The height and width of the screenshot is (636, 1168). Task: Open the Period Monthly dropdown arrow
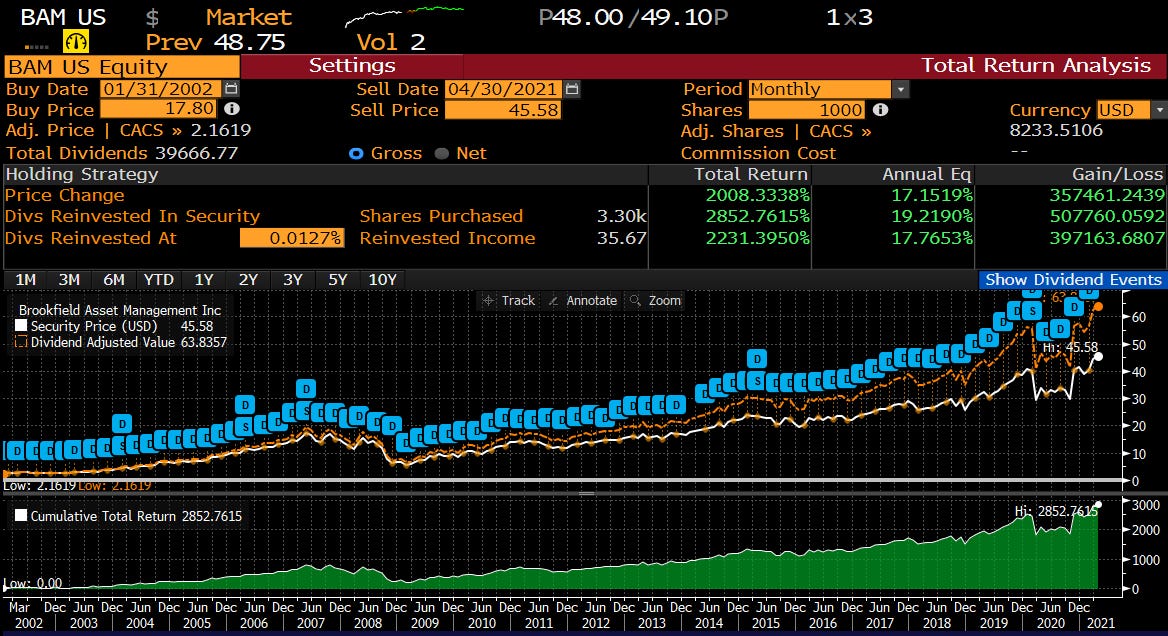(901, 89)
